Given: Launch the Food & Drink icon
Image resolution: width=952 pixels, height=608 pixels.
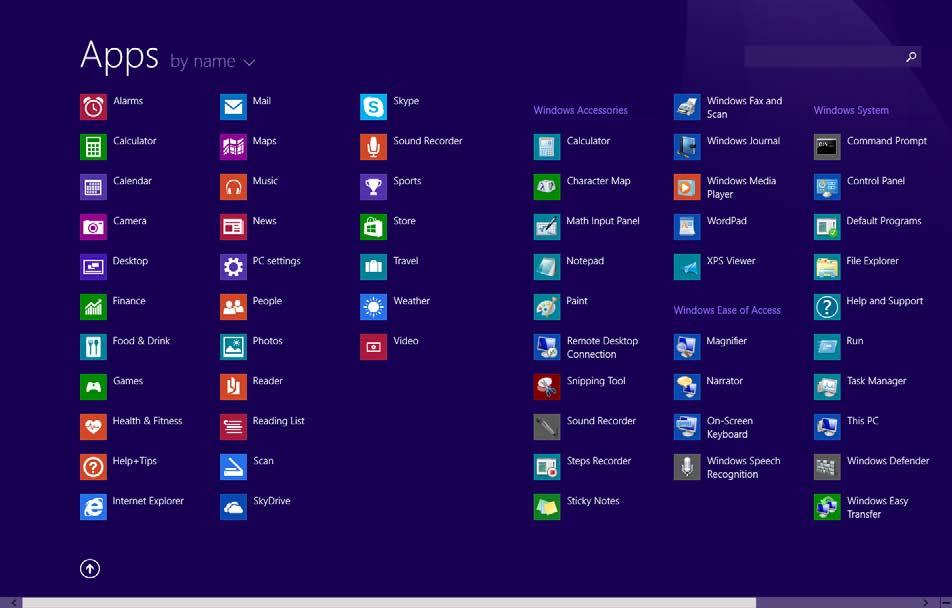Looking at the screenshot, I should pyautogui.click(x=93, y=347).
